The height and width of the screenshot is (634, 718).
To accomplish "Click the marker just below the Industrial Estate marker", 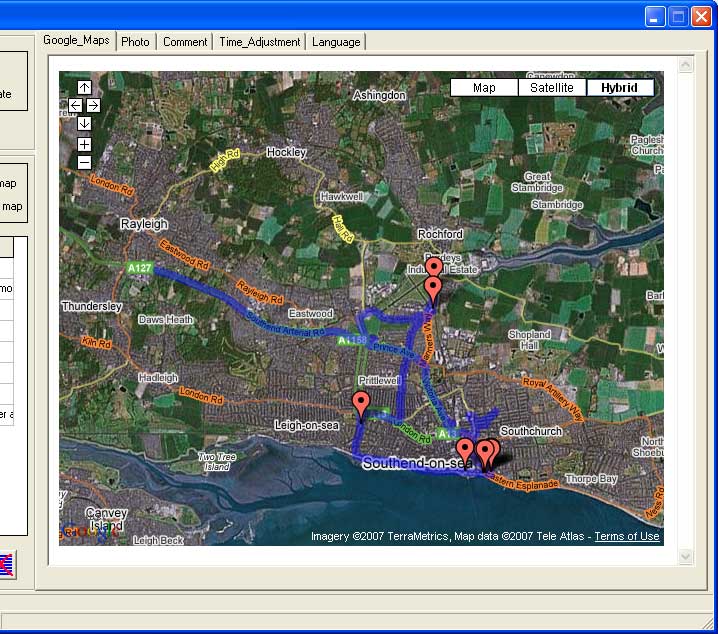I will [433, 290].
